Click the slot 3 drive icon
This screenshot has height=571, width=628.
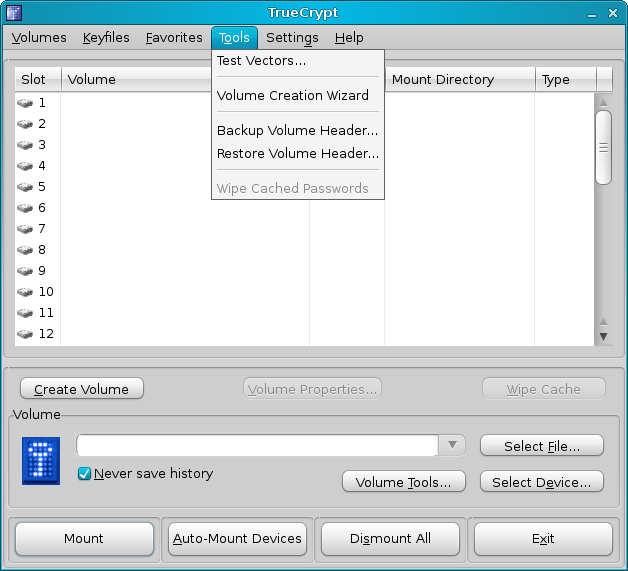pos(25,145)
